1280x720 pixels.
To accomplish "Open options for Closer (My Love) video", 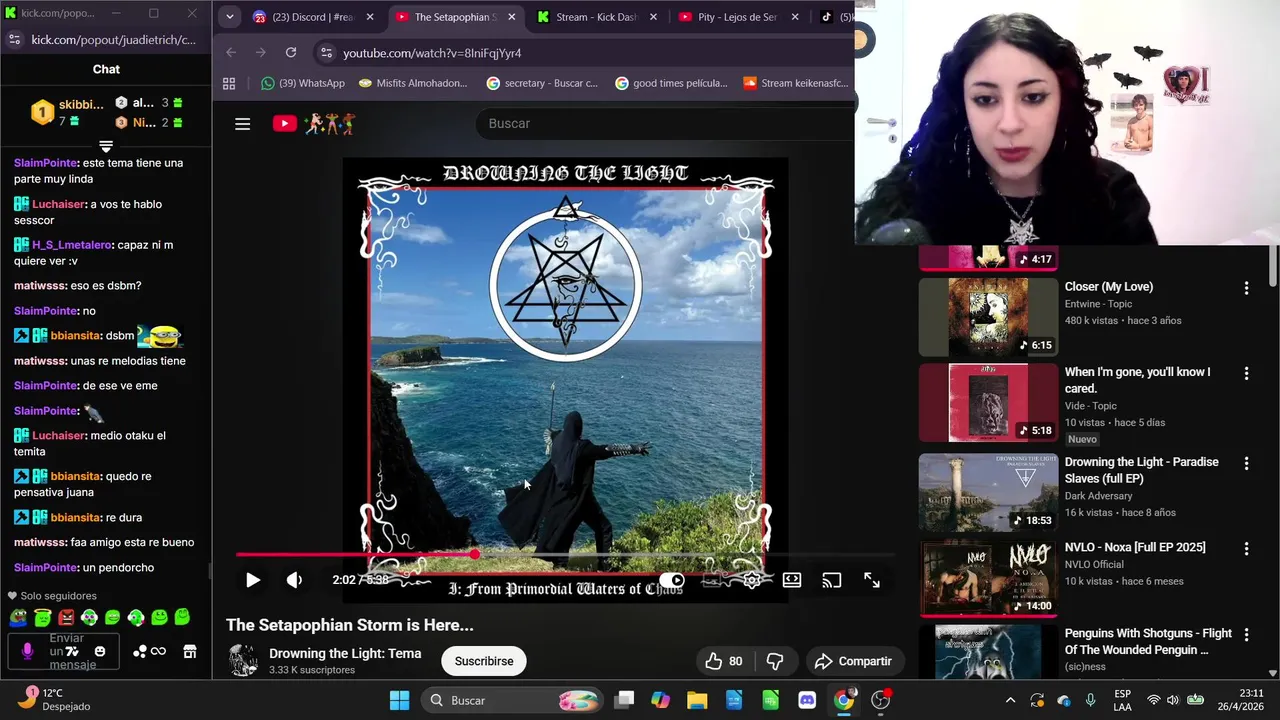I will [x=1246, y=288].
